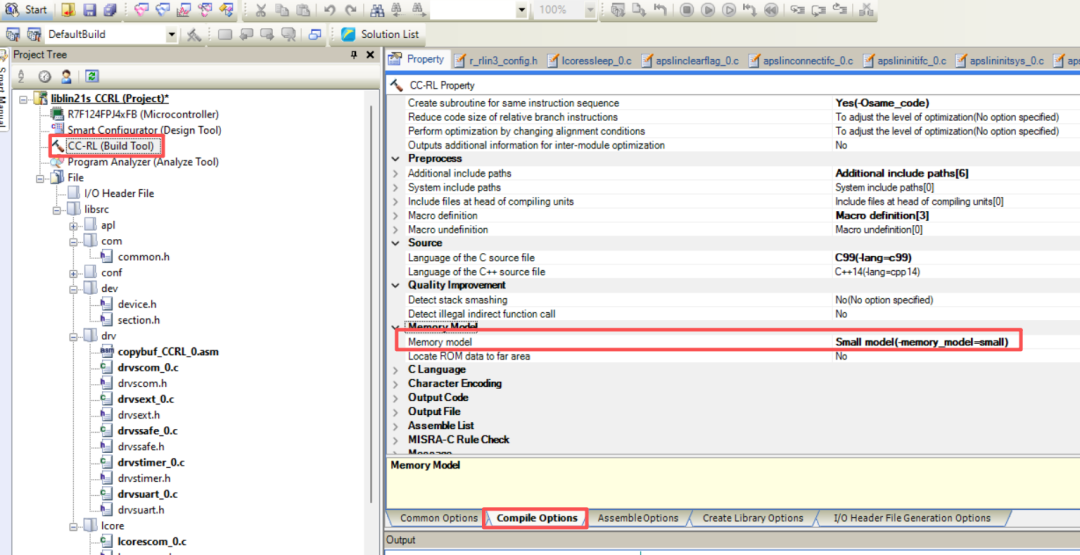Click the Disconnect from debug tool icon
Screen dimensions: 1080x555
click(x=866, y=10)
